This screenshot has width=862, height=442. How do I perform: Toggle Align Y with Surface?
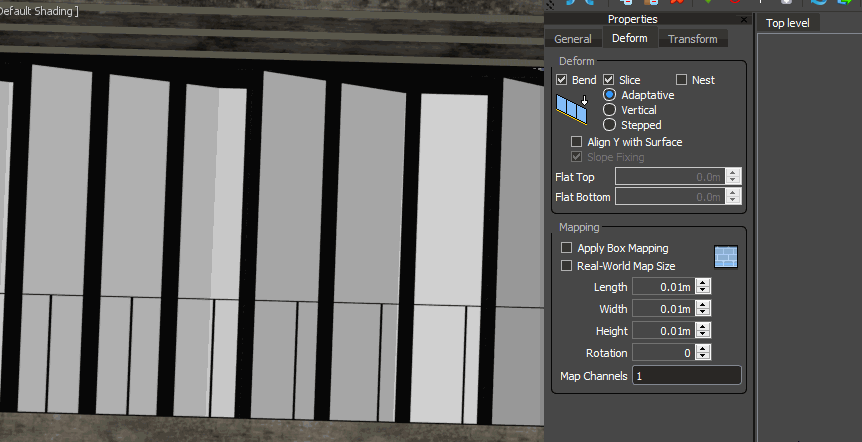(577, 142)
